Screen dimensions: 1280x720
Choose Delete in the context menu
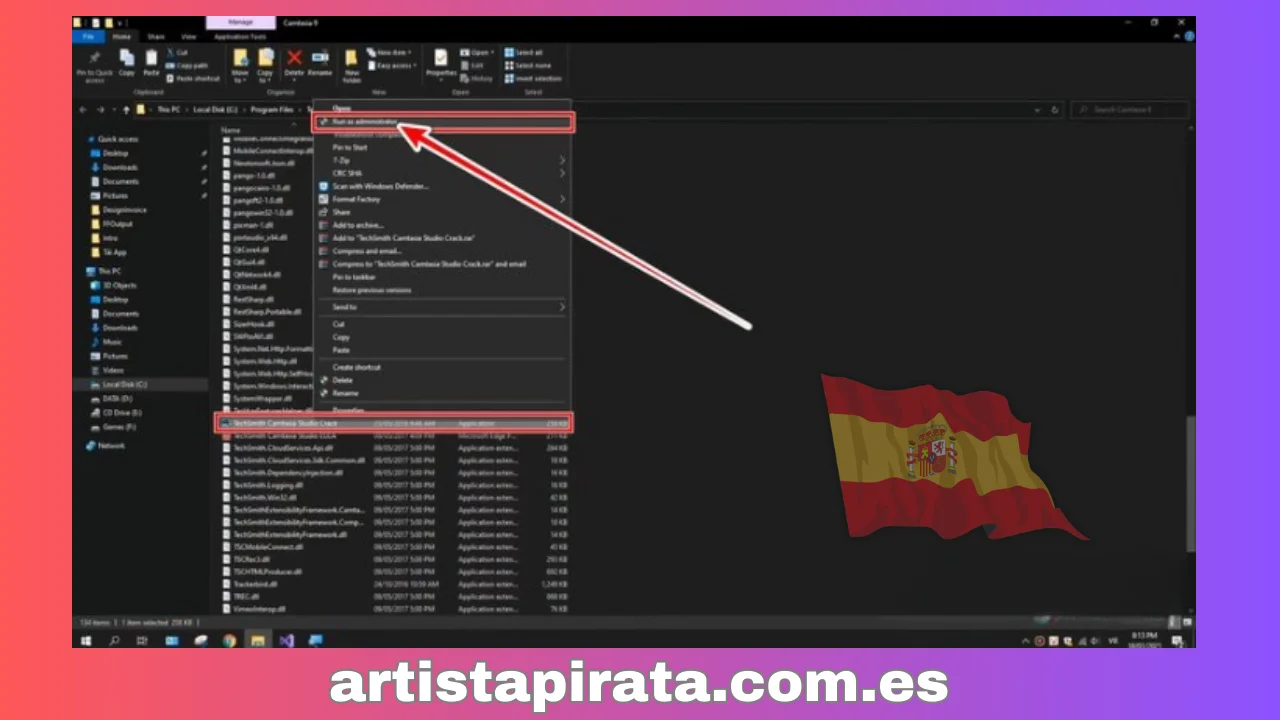click(443, 380)
